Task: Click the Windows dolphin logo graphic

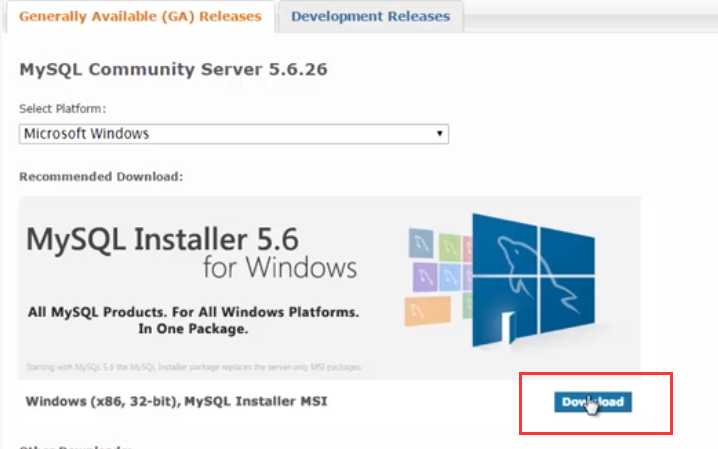Action: click(x=533, y=279)
